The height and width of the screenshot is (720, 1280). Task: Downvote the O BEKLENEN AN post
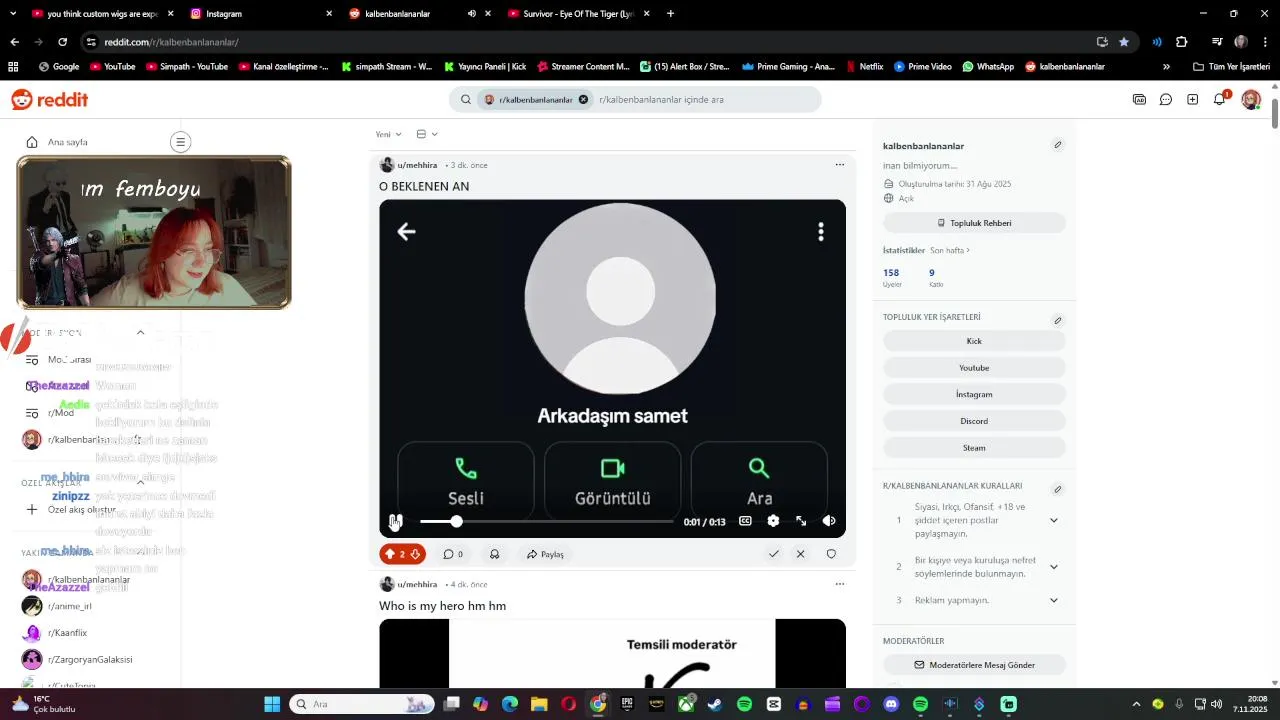pos(415,554)
